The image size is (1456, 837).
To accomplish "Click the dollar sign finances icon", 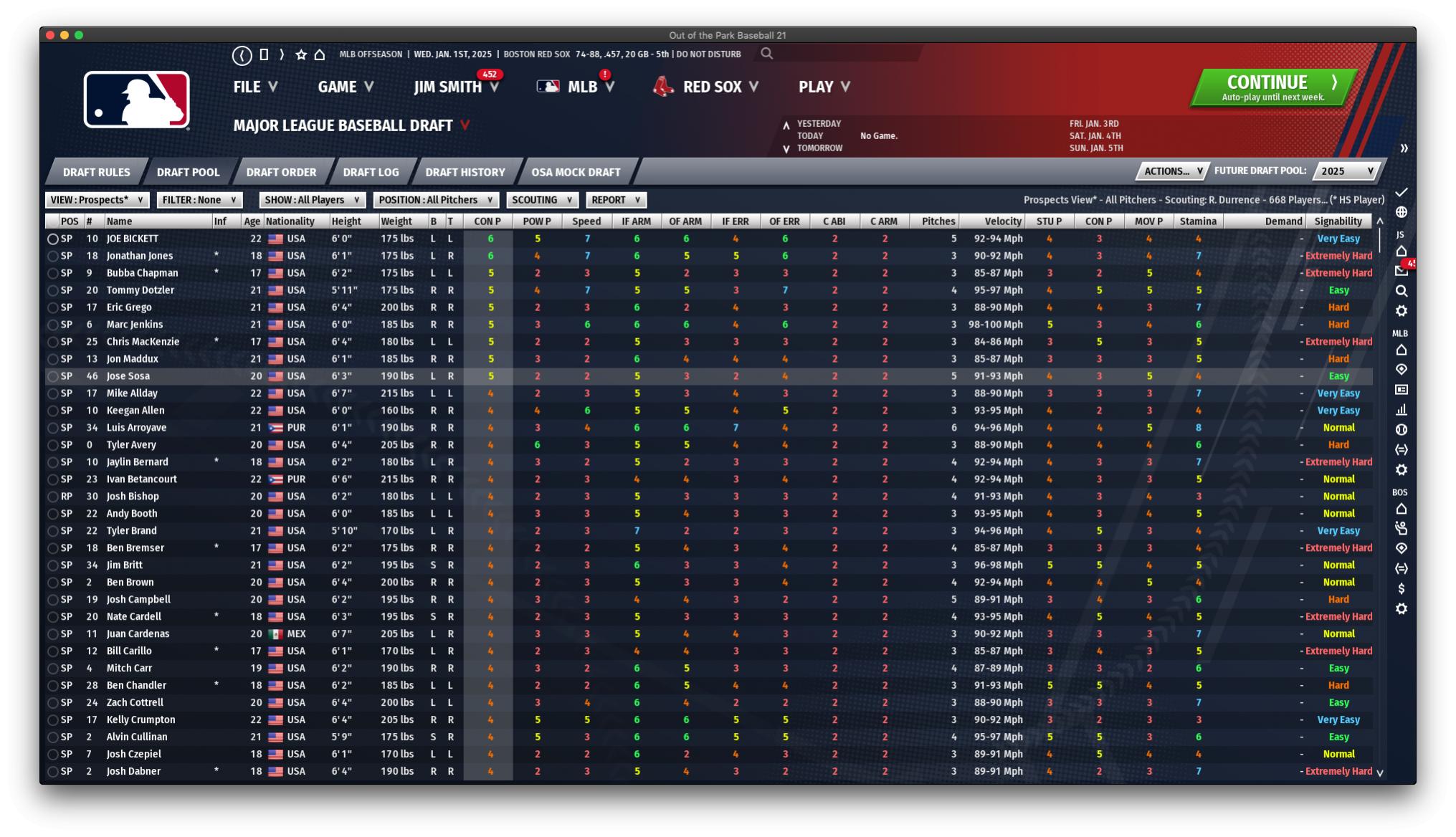I will [1402, 588].
